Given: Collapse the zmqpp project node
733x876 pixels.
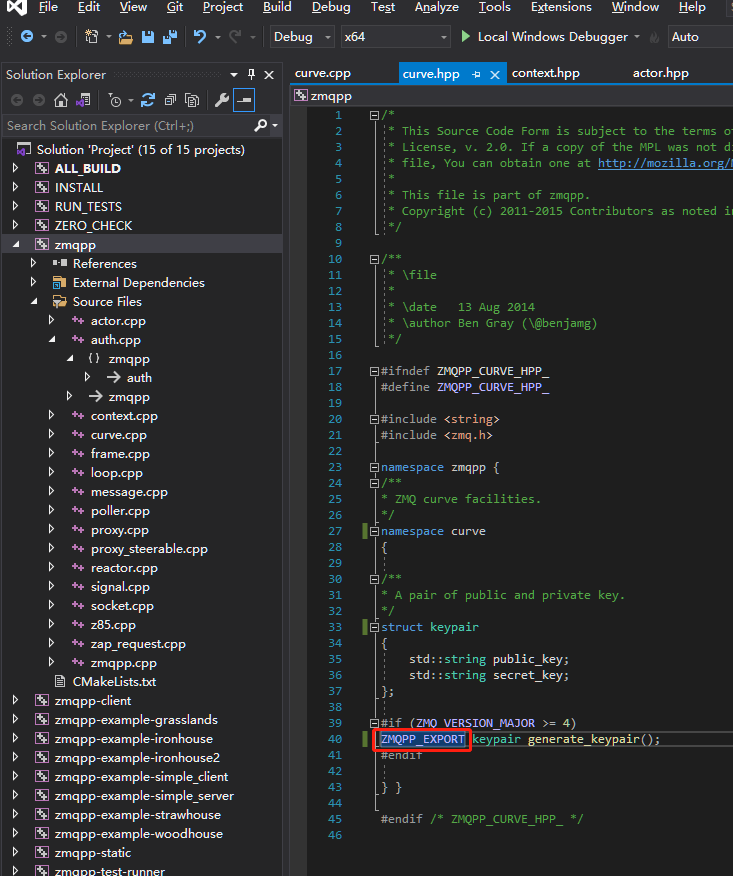Looking at the screenshot, I should pyautogui.click(x=16, y=244).
